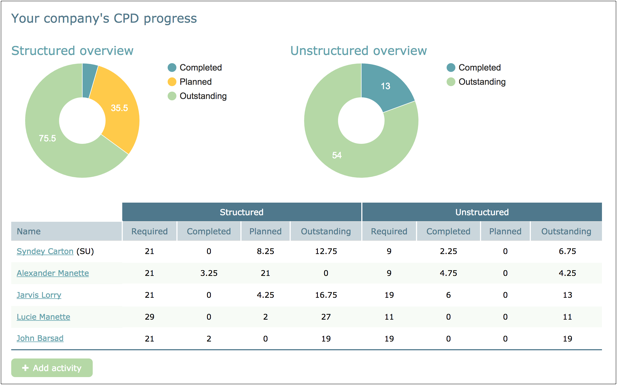This screenshot has width=617, height=385.
Task: Open Lucie Manette's profile link
Action: 43,317
